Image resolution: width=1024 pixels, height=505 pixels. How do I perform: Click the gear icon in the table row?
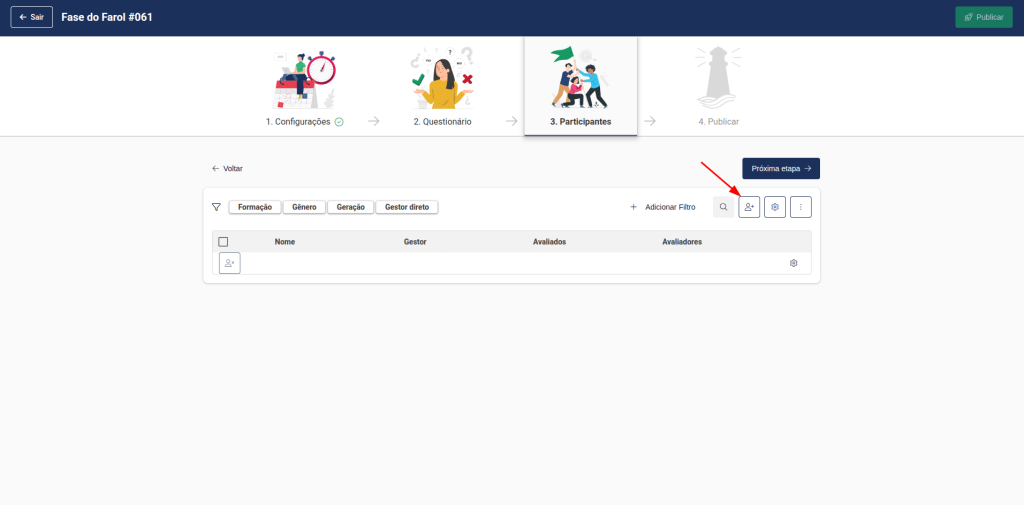coord(793,263)
